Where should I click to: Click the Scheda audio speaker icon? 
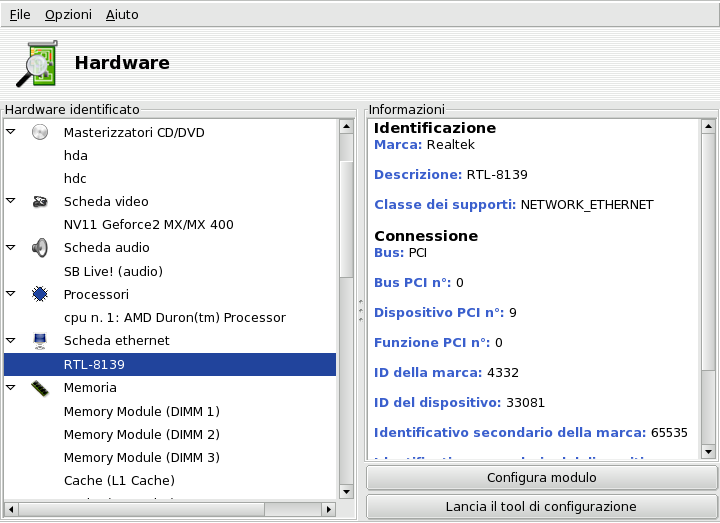coord(40,247)
